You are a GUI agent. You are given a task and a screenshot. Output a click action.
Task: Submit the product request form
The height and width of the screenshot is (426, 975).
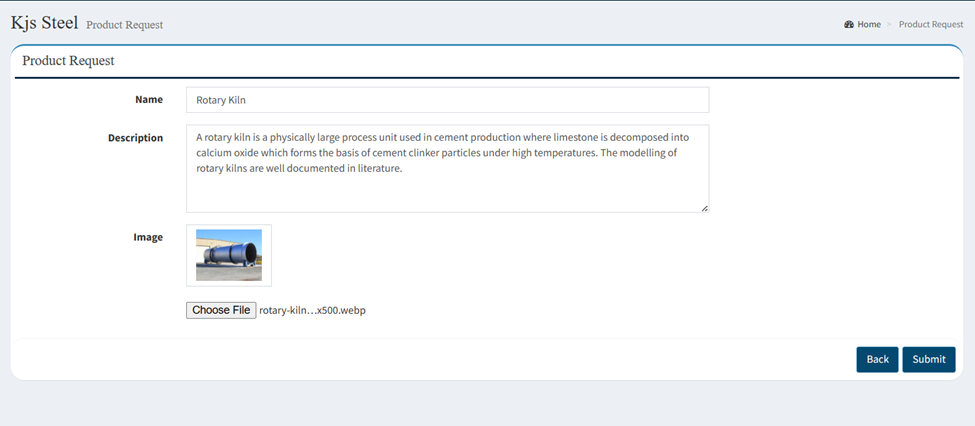[x=929, y=359]
